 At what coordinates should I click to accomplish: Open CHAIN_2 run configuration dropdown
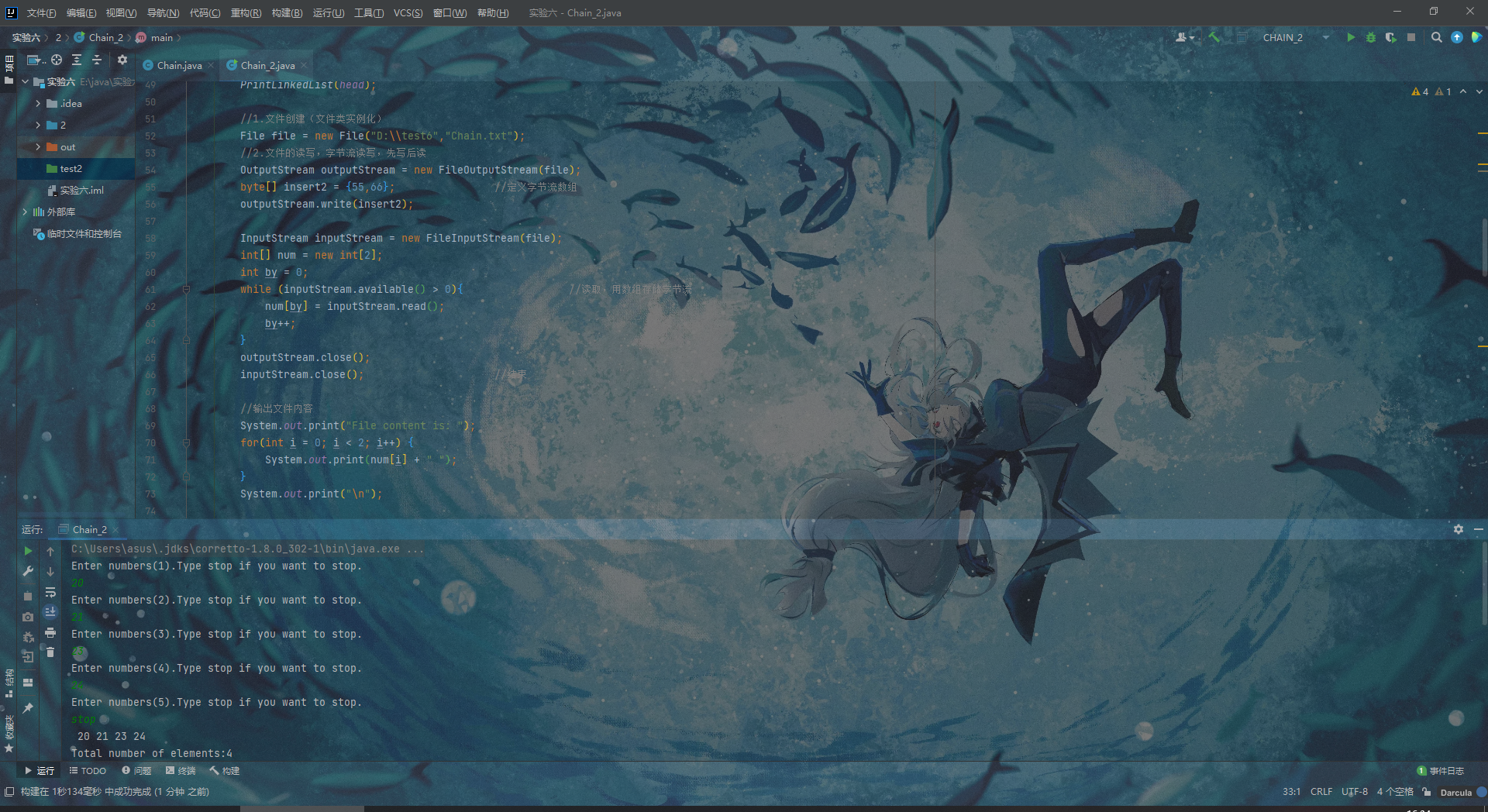point(1296,37)
